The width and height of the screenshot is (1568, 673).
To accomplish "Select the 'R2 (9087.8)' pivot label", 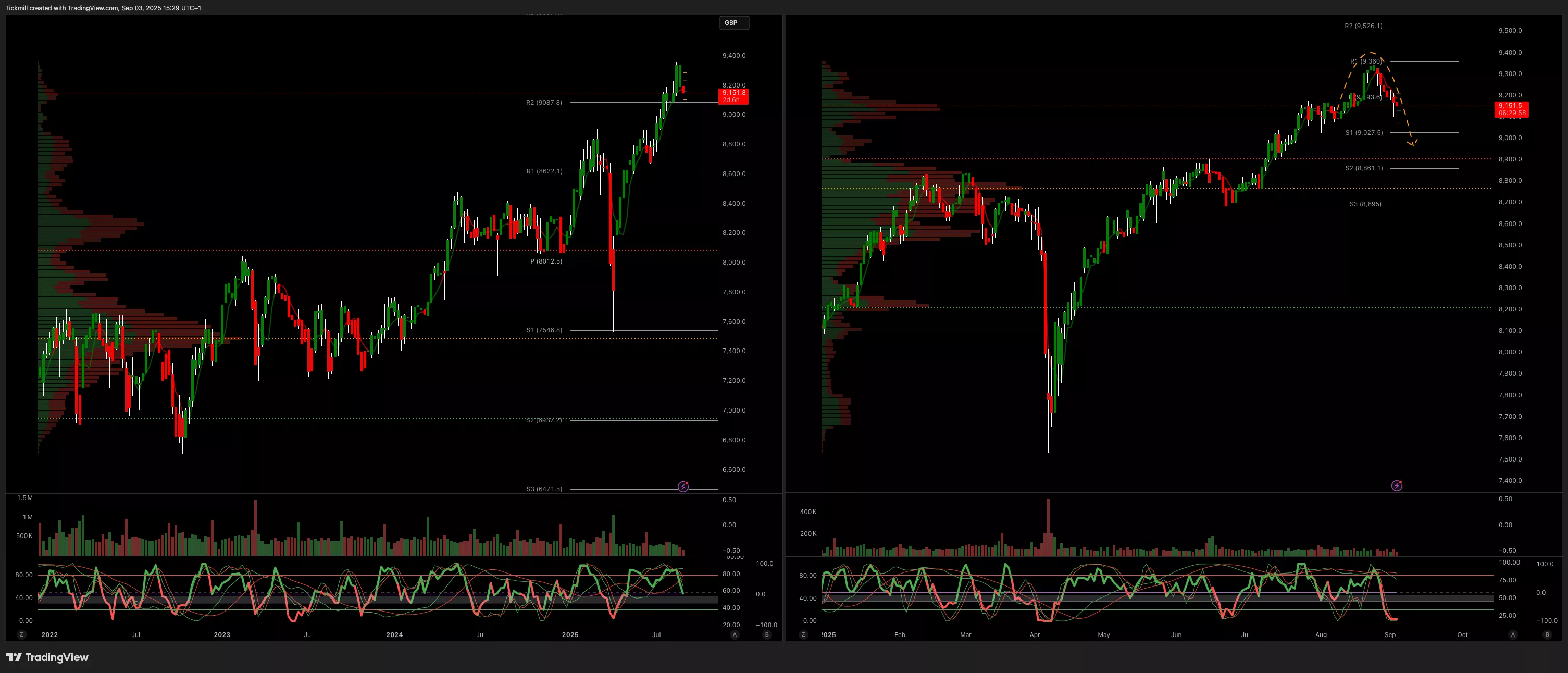I will pos(544,102).
